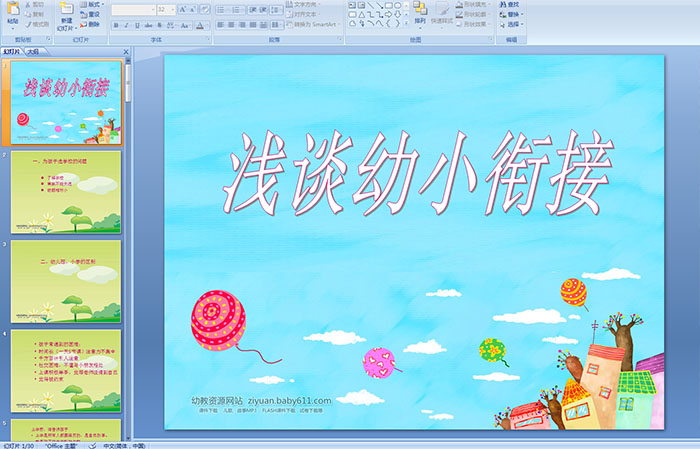
Task: Click the title text 浅谈幼小衔接 on slide
Action: pyautogui.click(x=419, y=173)
